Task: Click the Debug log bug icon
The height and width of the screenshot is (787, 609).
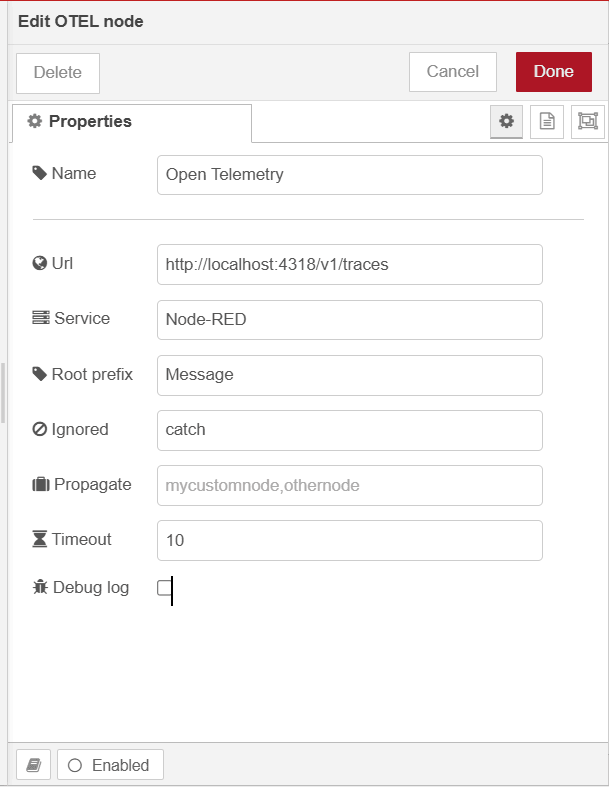Action: (x=40, y=587)
